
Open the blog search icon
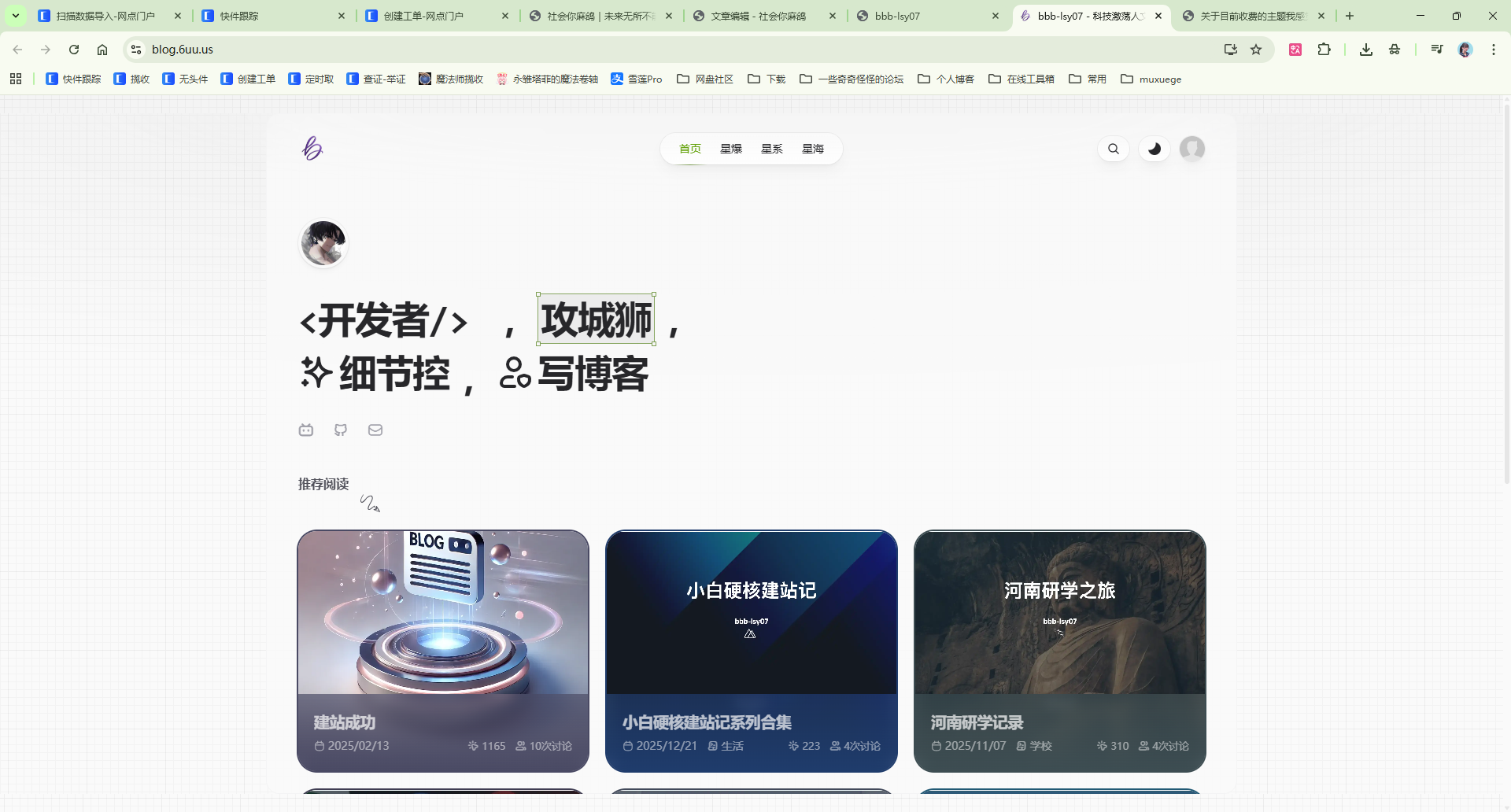click(1113, 149)
